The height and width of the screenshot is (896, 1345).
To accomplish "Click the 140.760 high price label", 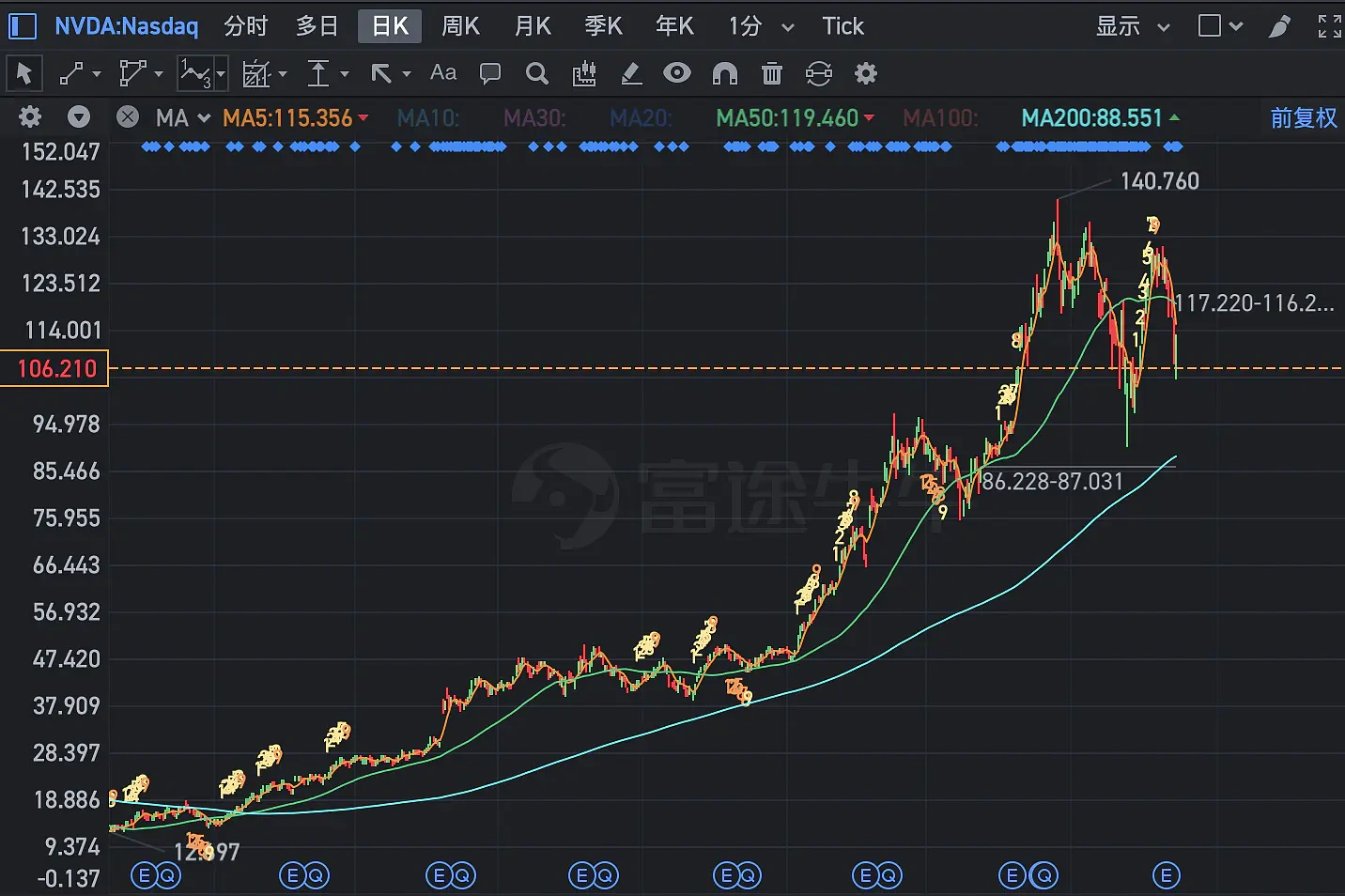I will [x=1160, y=181].
